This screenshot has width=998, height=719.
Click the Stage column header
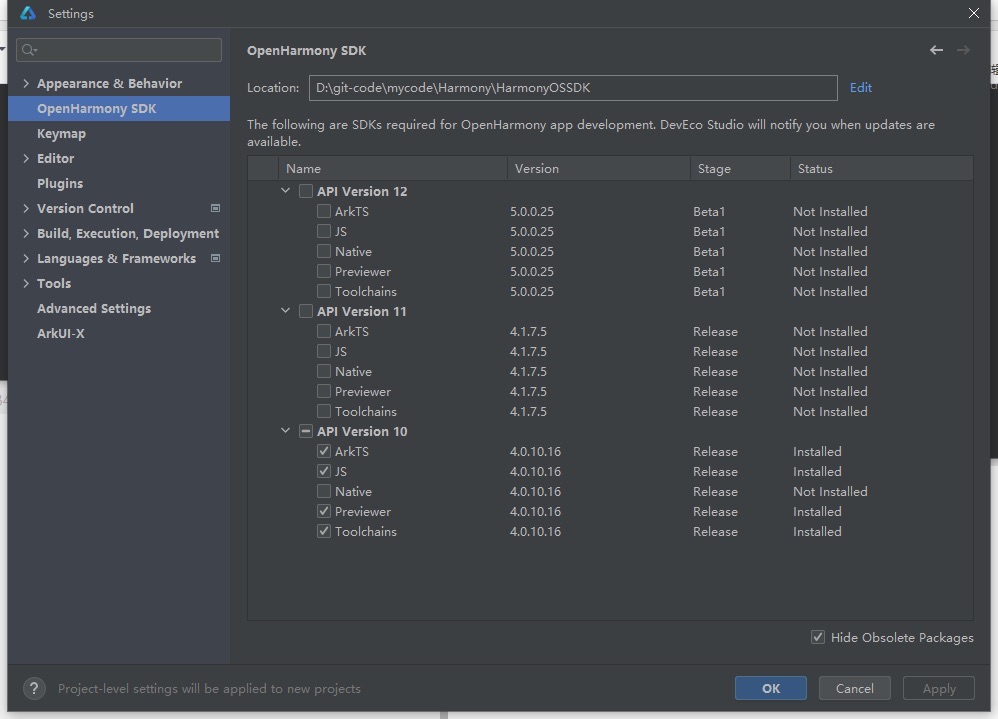click(x=740, y=169)
